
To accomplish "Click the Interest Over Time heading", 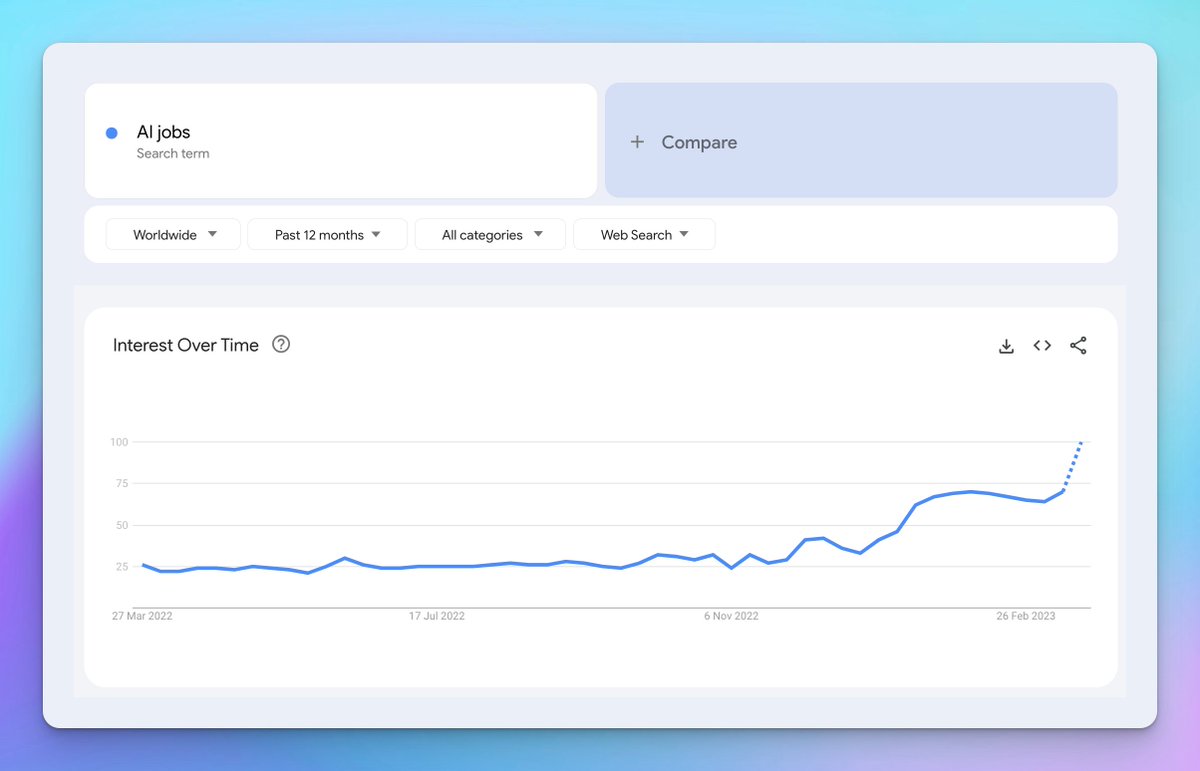I will tap(186, 345).
